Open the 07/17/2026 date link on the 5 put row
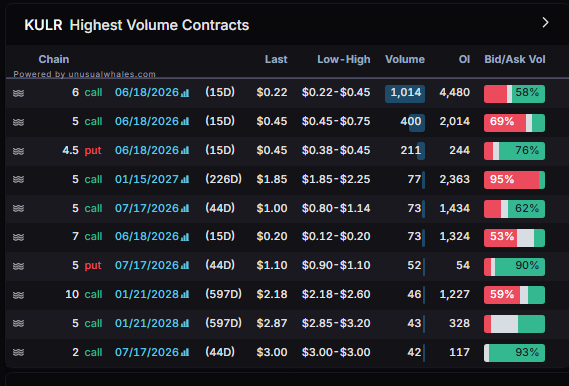This screenshot has height=386, width=569. coord(147,266)
